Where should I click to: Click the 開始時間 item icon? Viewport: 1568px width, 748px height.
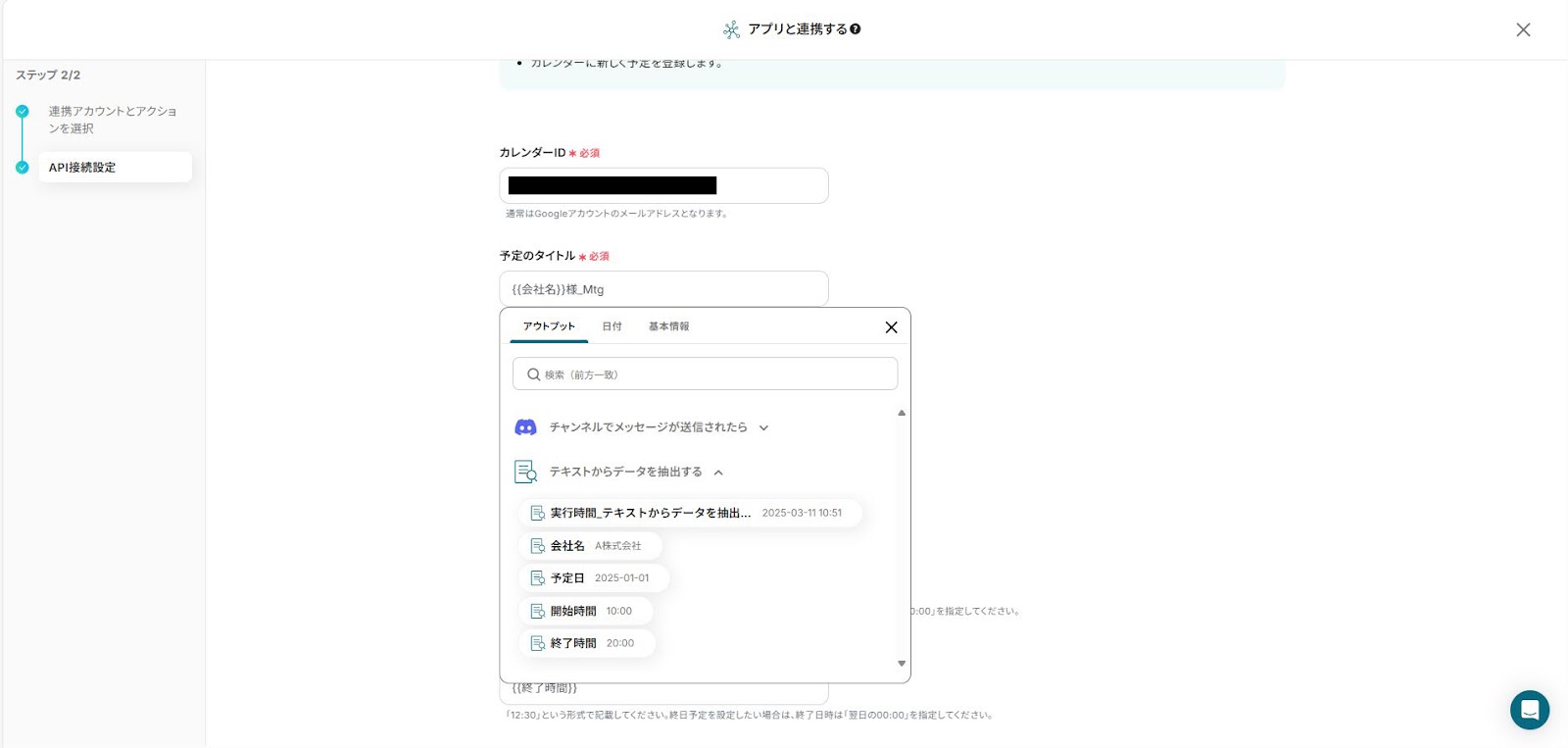(537, 611)
